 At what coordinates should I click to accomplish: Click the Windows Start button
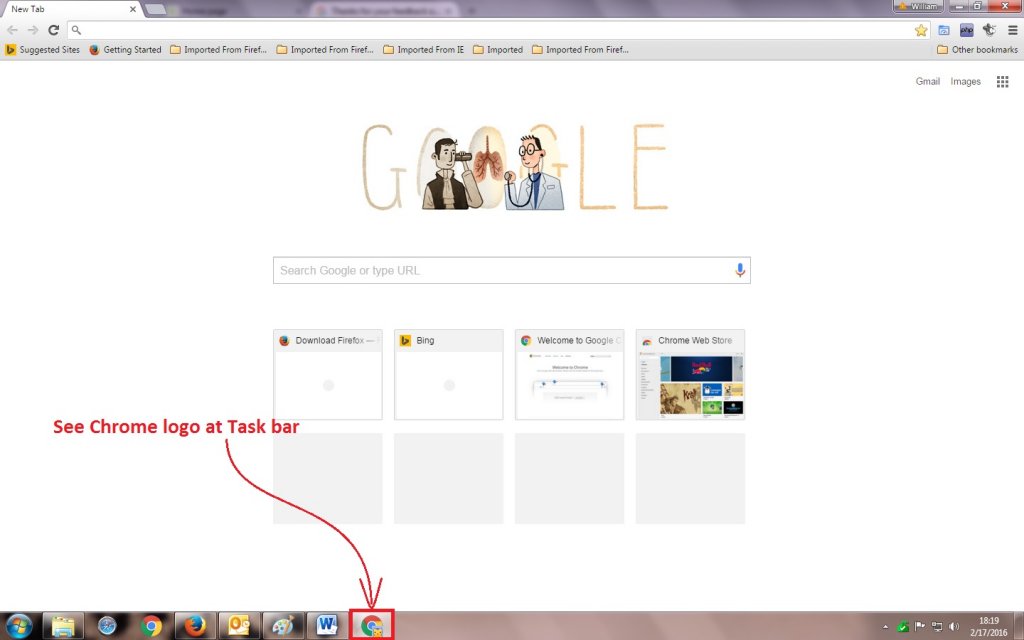coord(19,626)
